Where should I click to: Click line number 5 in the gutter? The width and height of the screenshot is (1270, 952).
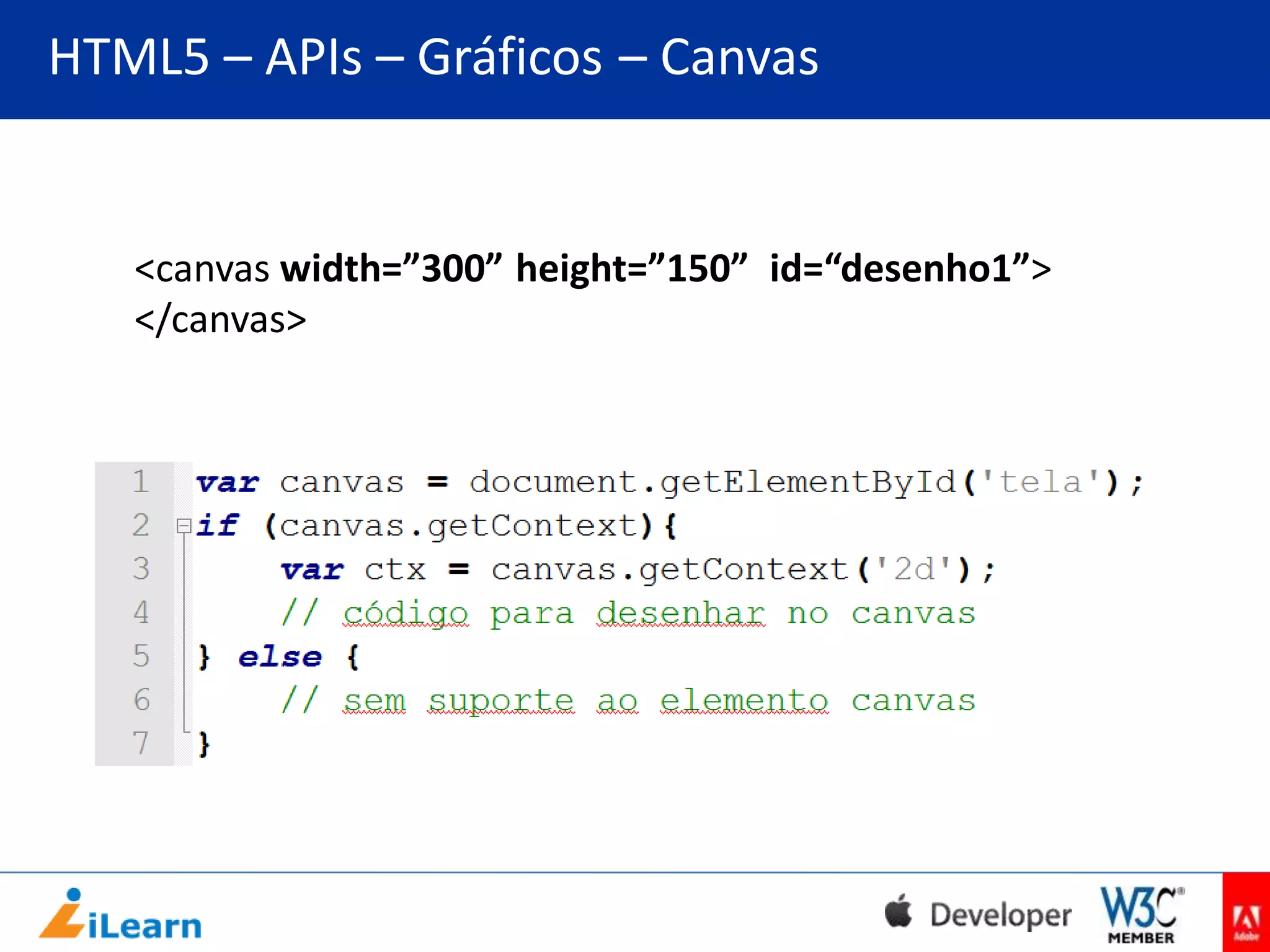[141, 656]
